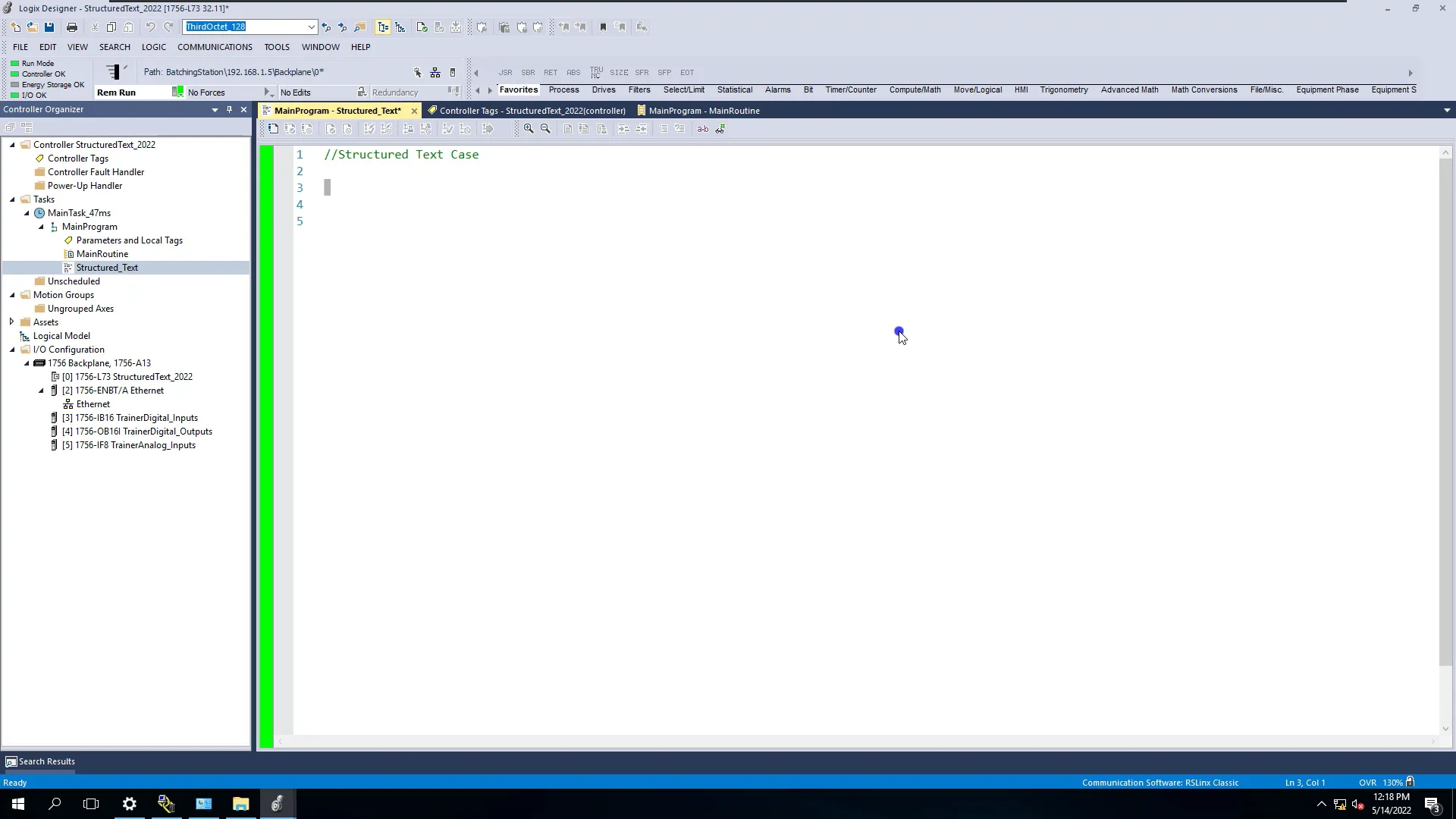
Task: Expand the Assets folder in the tree
Action: pyautogui.click(x=11, y=322)
